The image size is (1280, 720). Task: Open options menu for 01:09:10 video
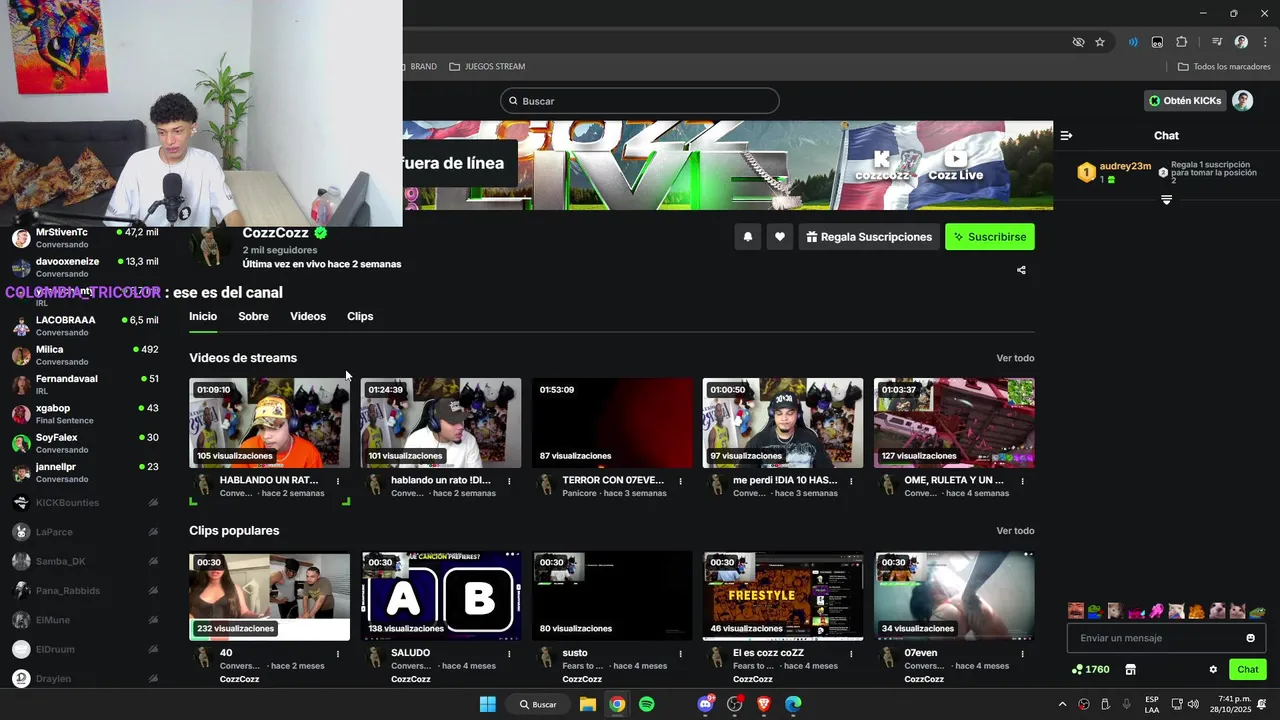pyautogui.click(x=338, y=481)
